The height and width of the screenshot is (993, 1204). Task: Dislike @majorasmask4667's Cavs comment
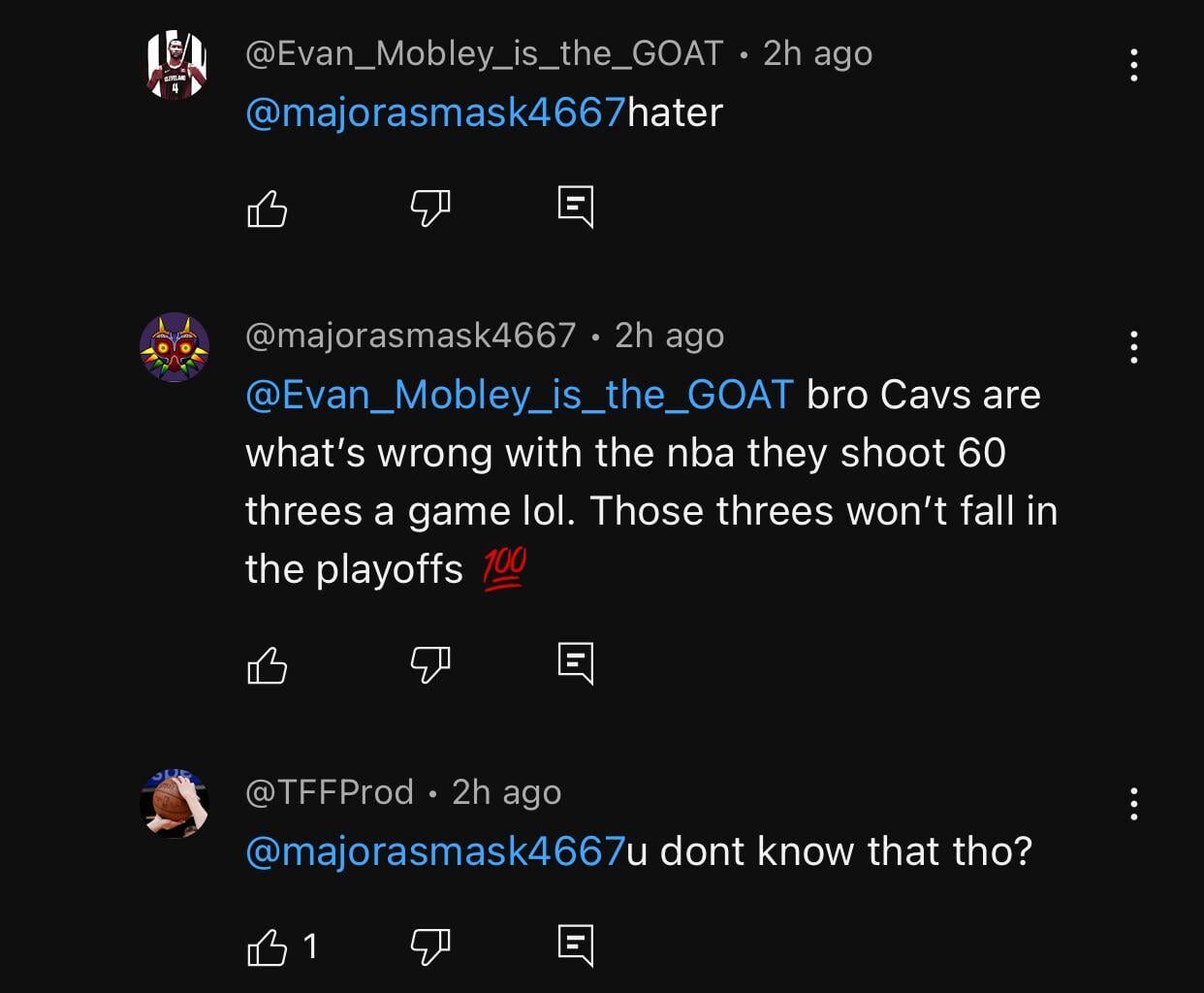pos(432,664)
